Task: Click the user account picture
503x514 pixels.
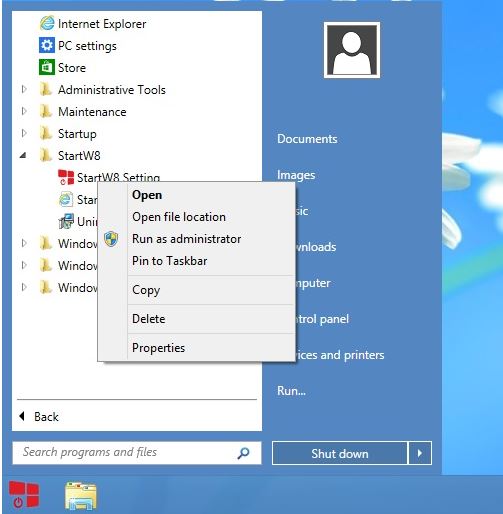Action: point(352,50)
